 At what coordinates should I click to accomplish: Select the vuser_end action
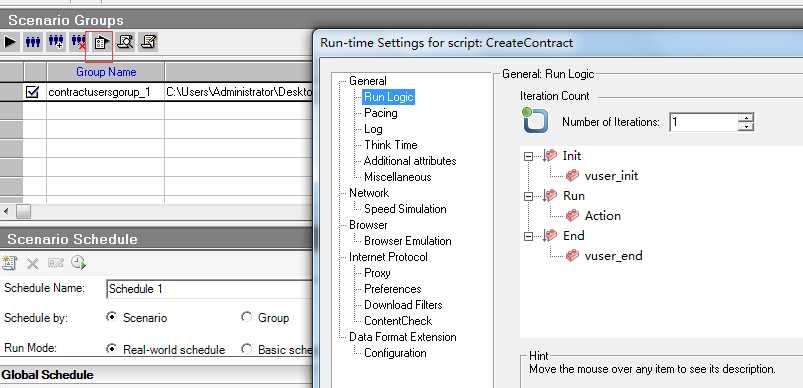(613, 255)
